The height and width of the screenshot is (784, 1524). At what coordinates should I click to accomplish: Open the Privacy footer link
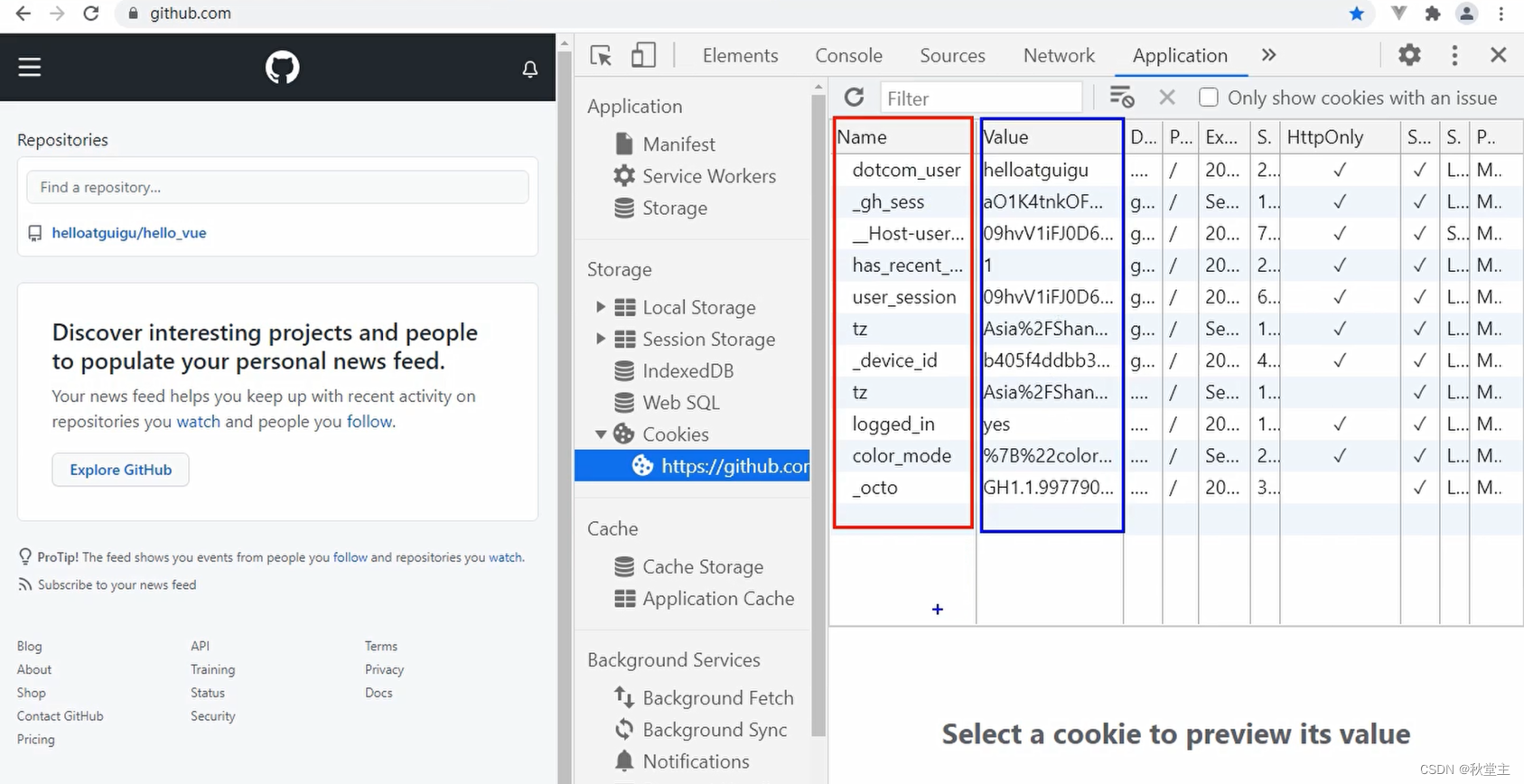[x=385, y=669]
